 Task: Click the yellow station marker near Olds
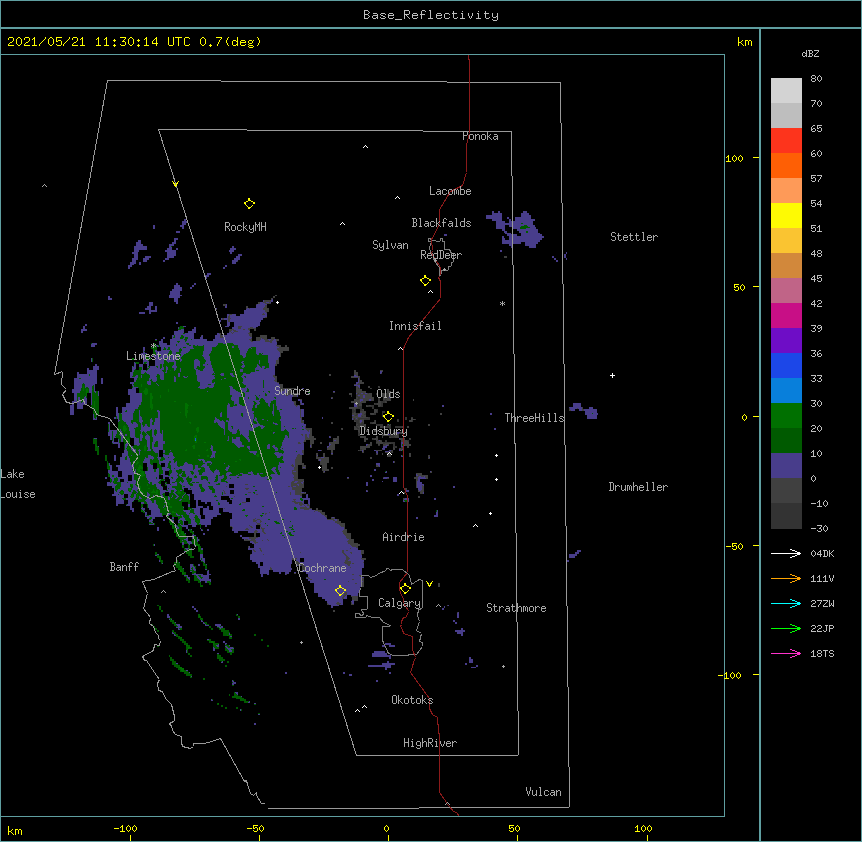[x=388, y=417]
